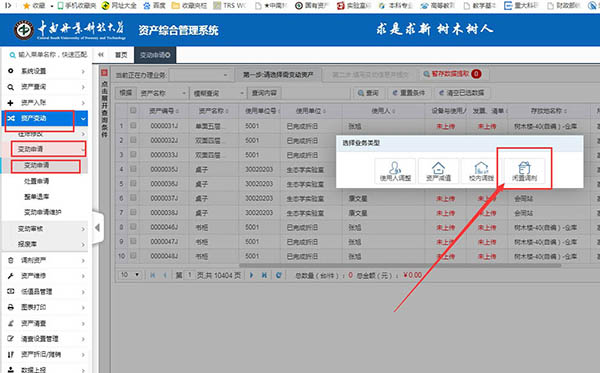Viewport: 600px width, 373px height.
Task: Choose the 资产减值 house icon
Action: (x=439, y=171)
